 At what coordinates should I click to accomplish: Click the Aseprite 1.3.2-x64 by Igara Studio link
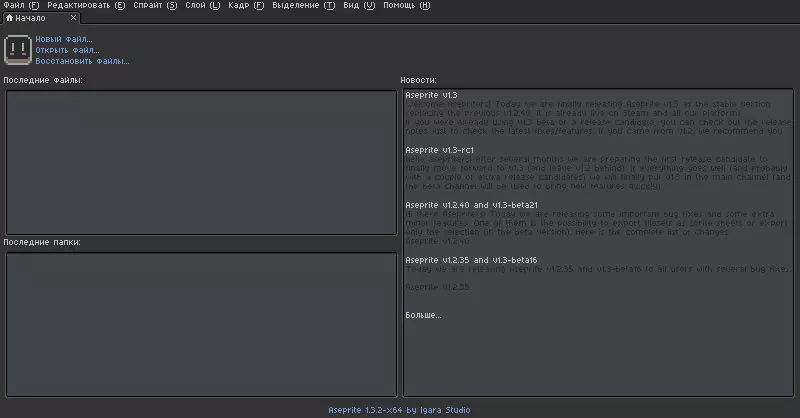399,410
